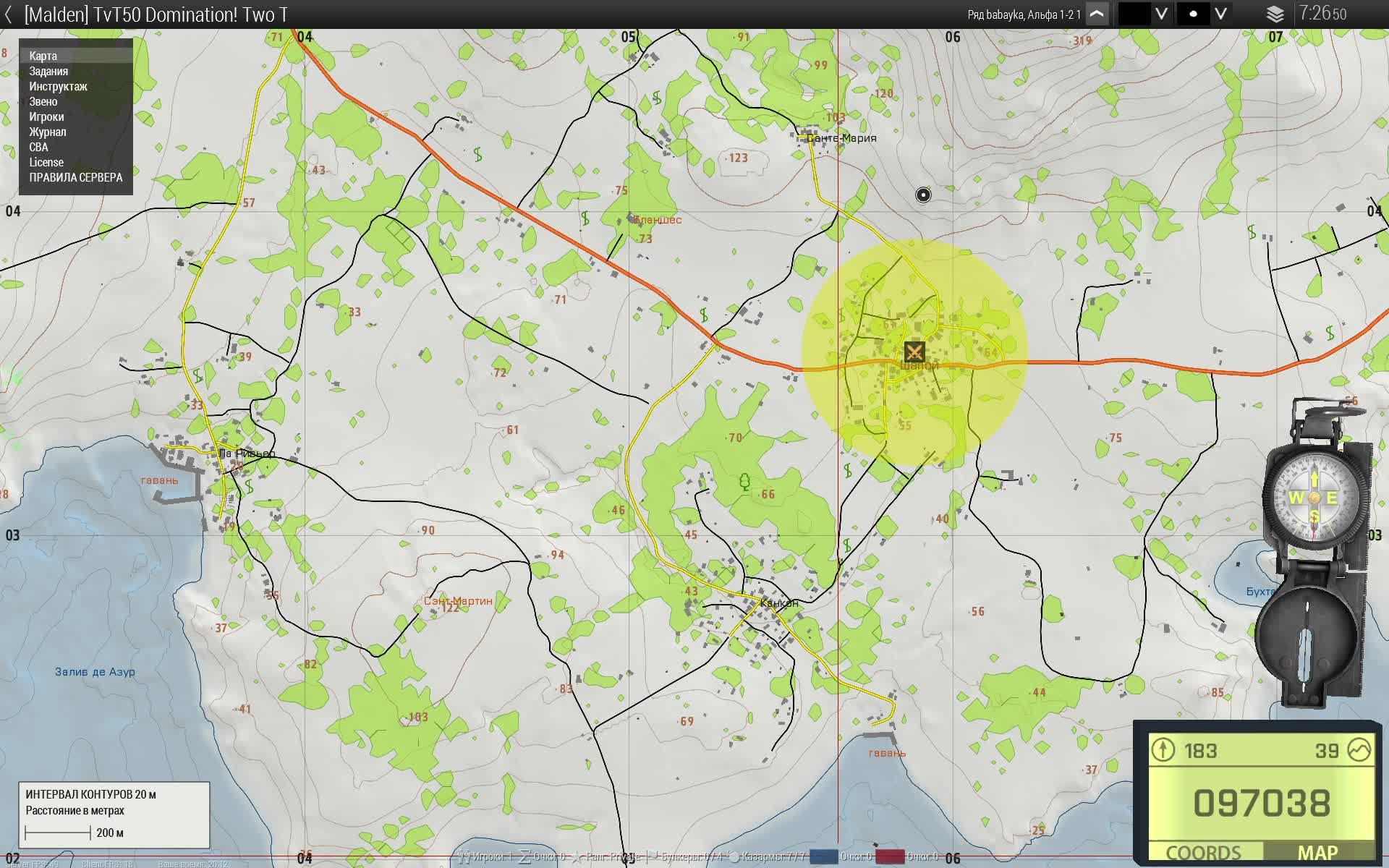
Task: Open the ПРАВИЛА СЕРВЕРА entry
Action: pyautogui.click(x=76, y=177)
